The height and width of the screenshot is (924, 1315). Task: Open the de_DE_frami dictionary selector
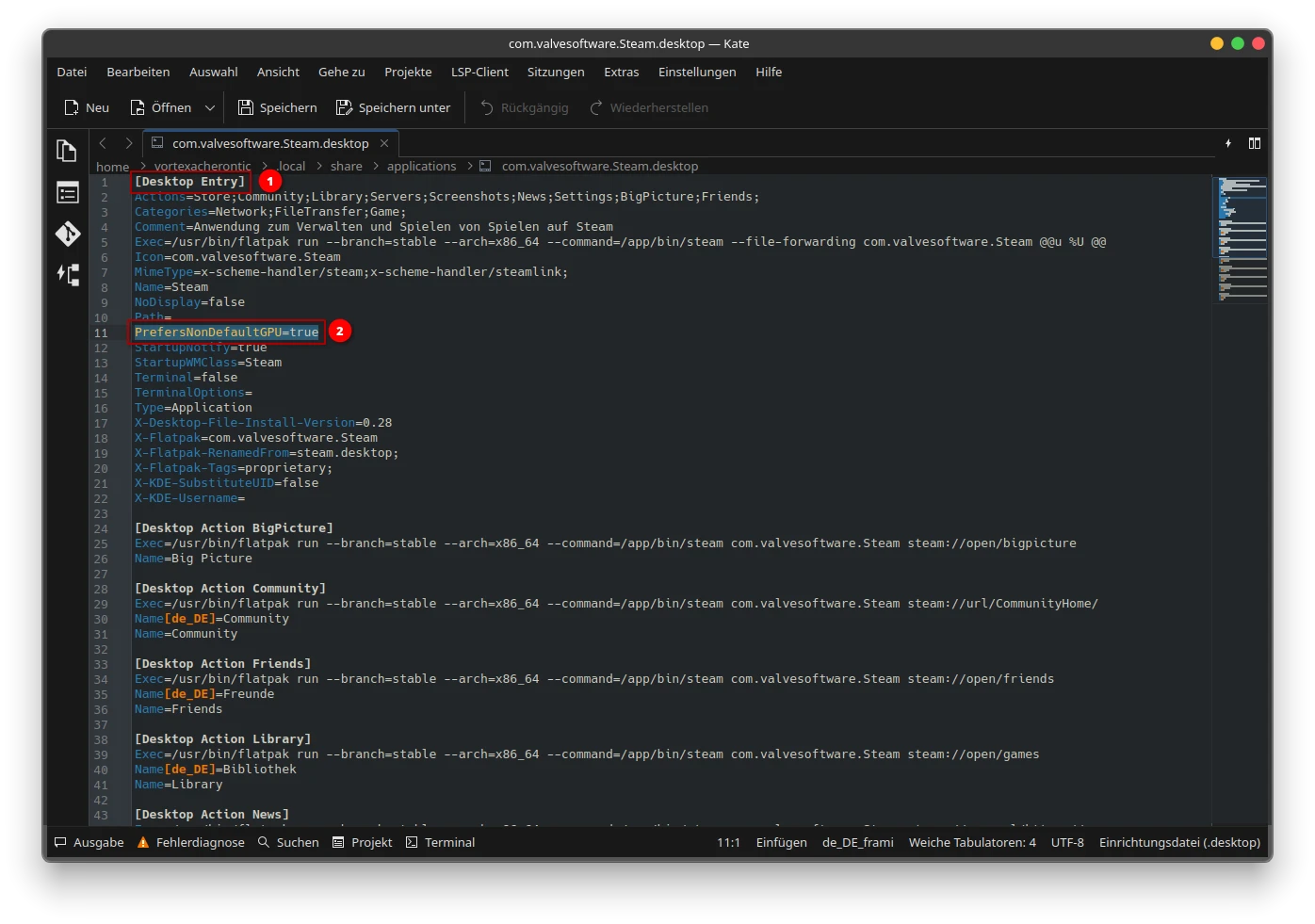tap(857, 842)
